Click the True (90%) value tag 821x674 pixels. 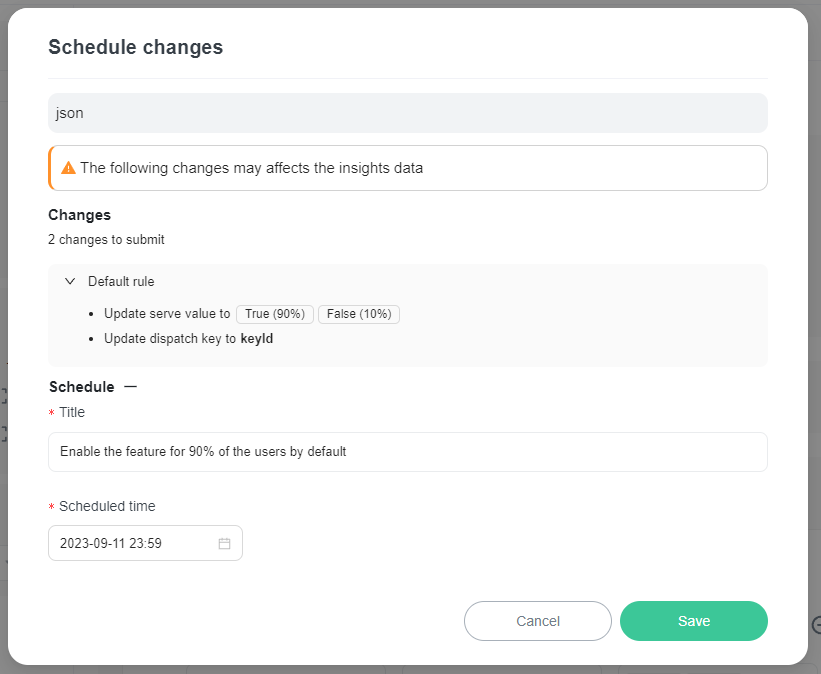(274, 314)
